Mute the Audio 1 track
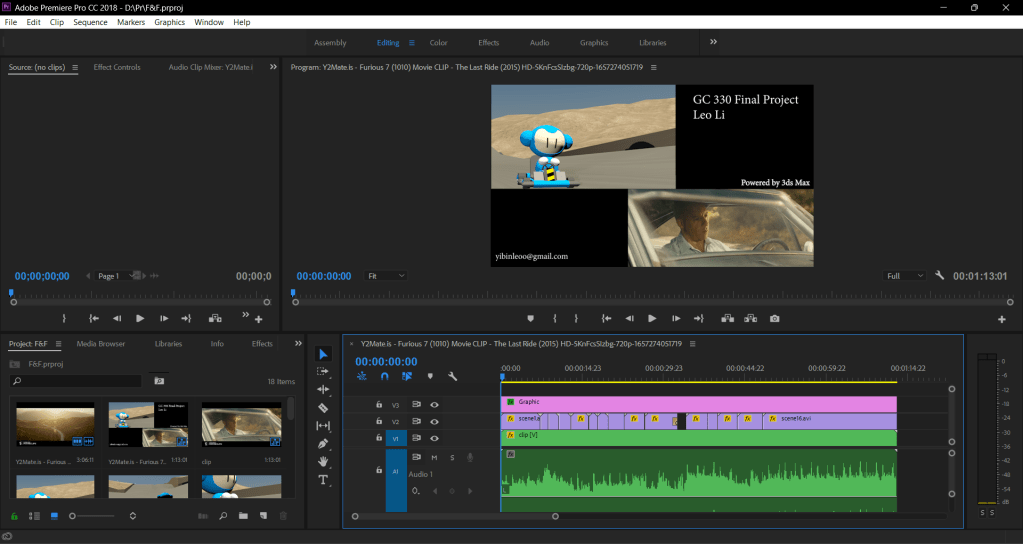This screenshot has height=544, width=1023. (434, 458)
